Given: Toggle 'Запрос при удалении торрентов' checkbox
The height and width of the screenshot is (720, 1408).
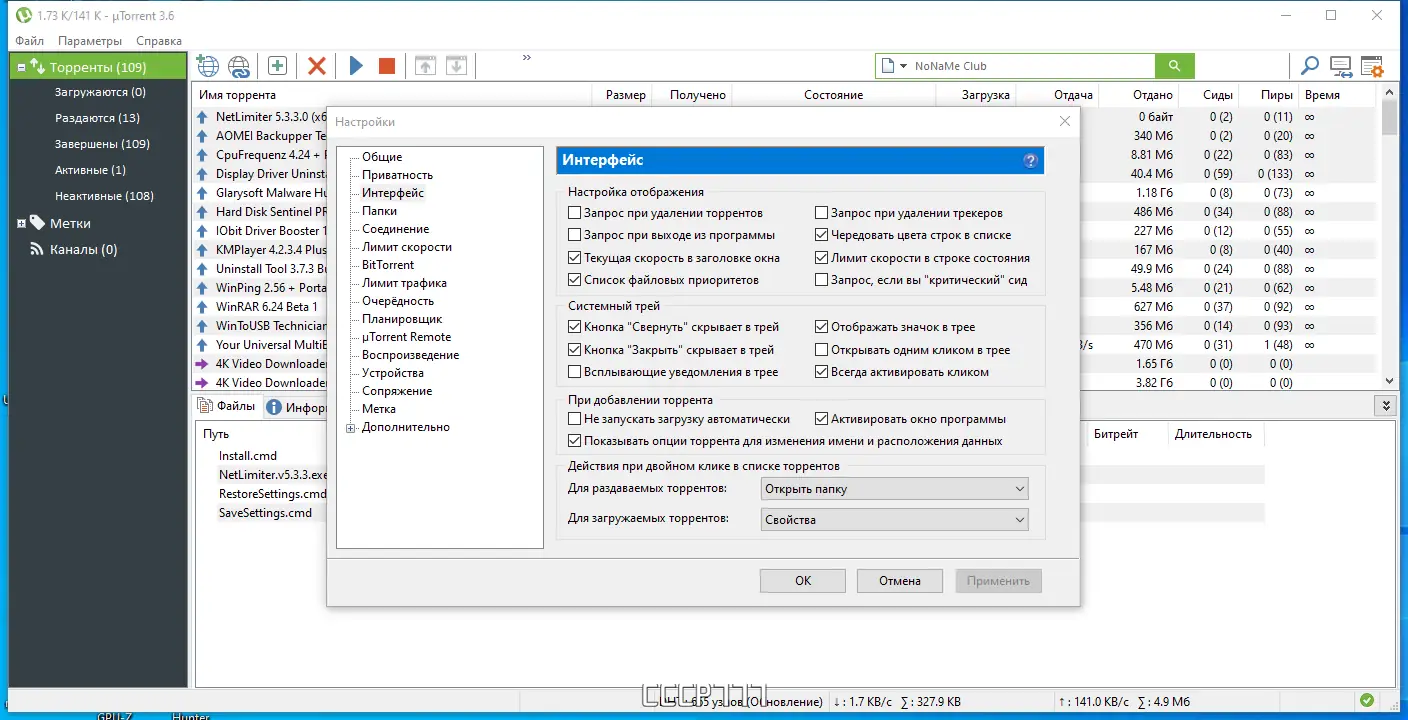Looking at the screenshot, I should tap(574, 213).
